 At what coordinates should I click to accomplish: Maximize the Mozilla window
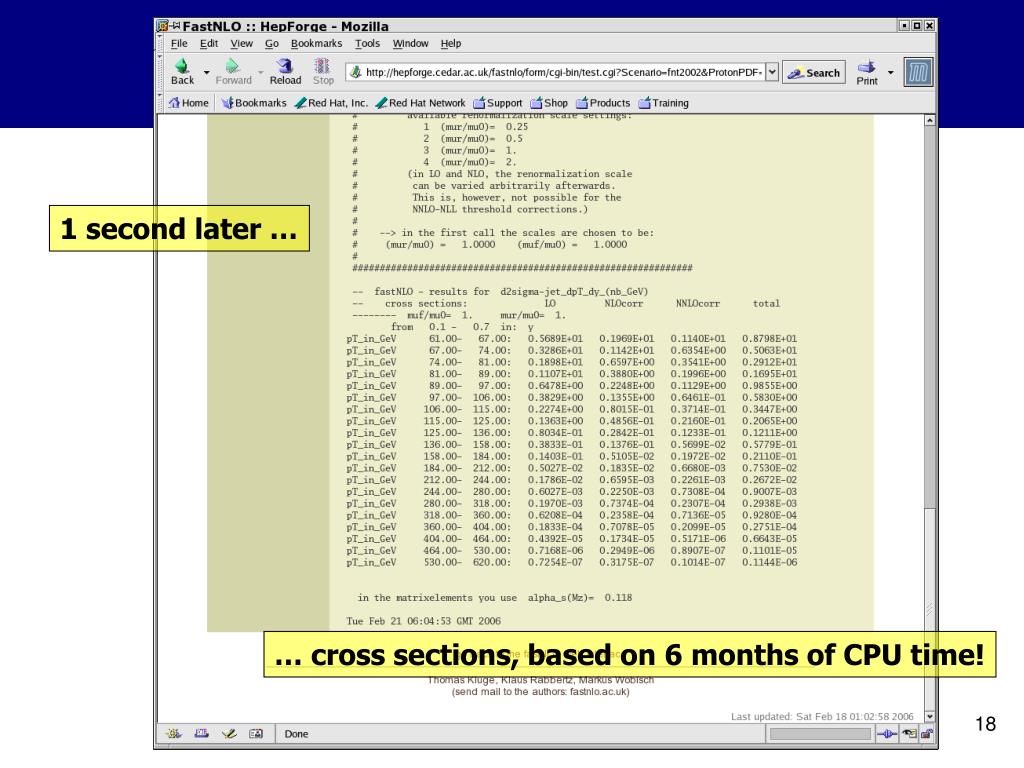[917, 25]
